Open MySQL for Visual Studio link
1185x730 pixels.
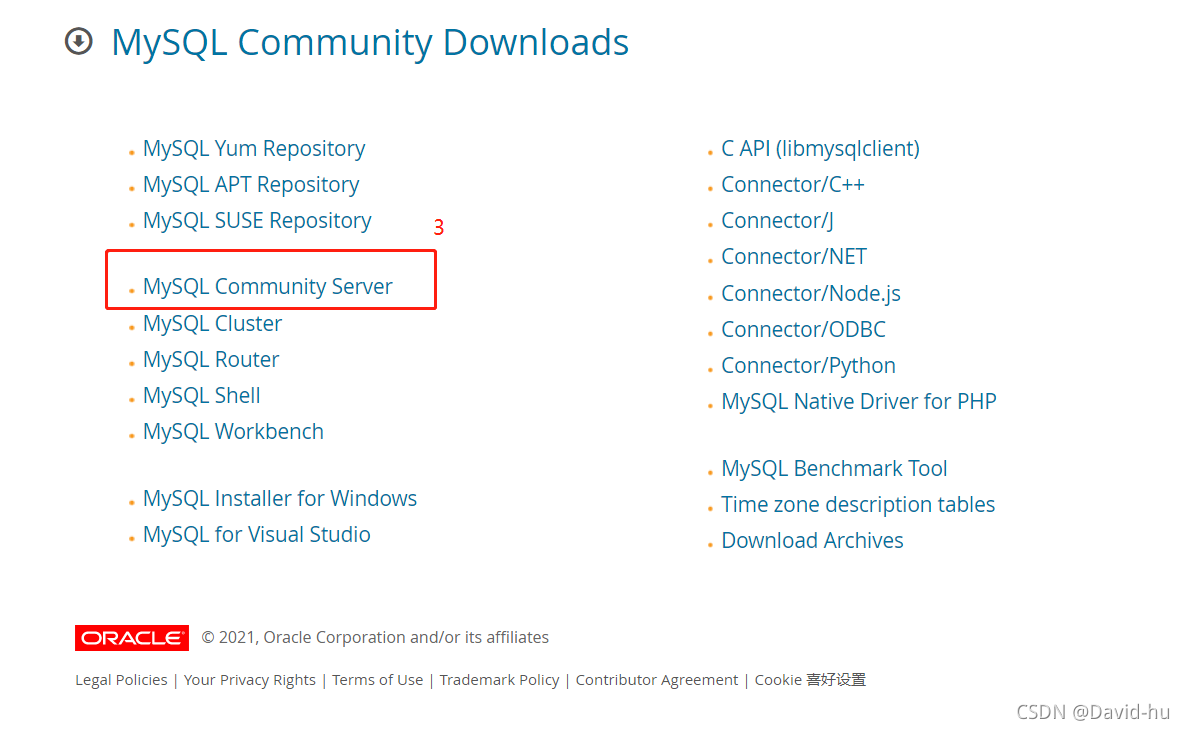point(256,535)
